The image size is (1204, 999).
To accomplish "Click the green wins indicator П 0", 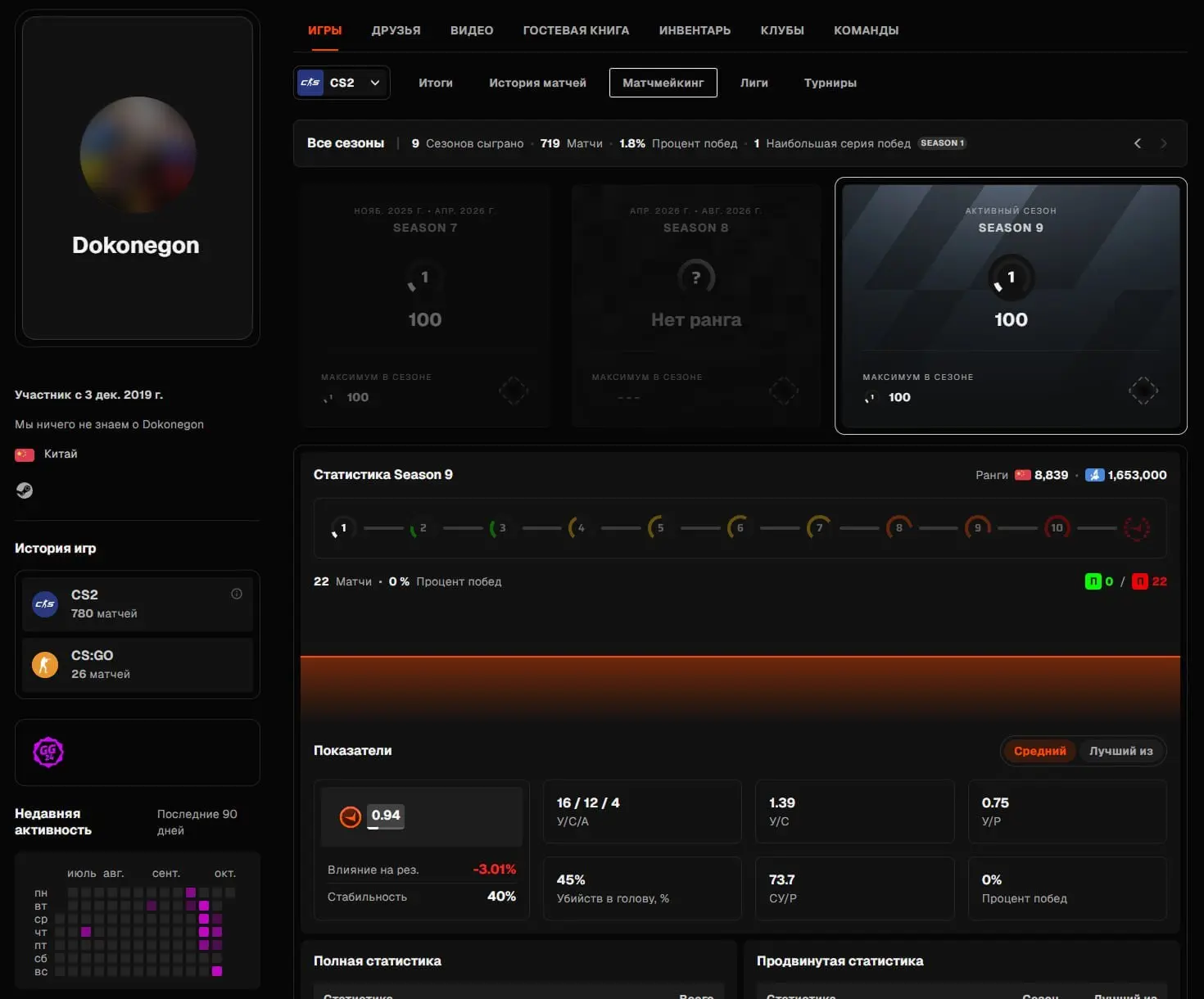I will [1099, 581].
